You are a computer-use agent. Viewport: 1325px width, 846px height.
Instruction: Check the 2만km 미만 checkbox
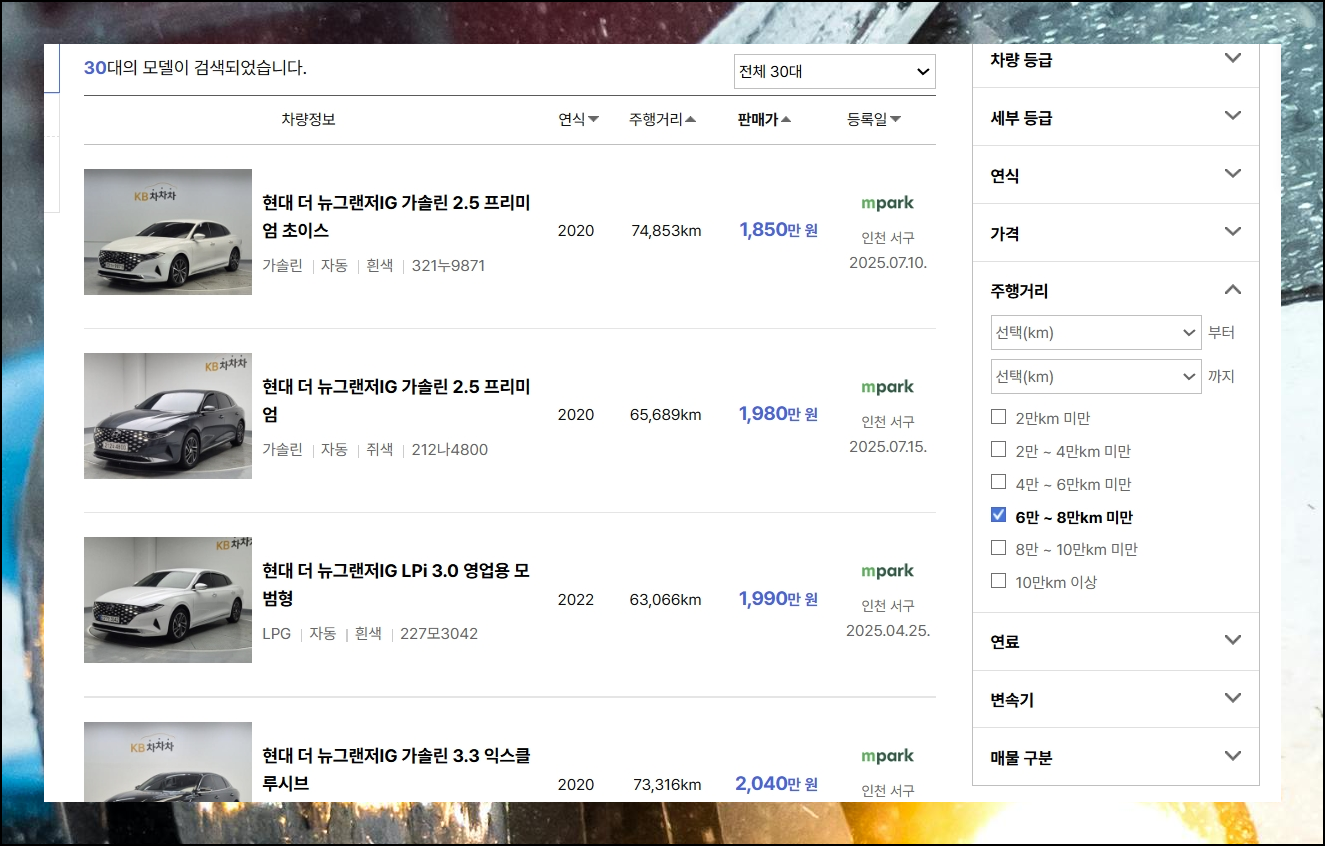(998, 417)
